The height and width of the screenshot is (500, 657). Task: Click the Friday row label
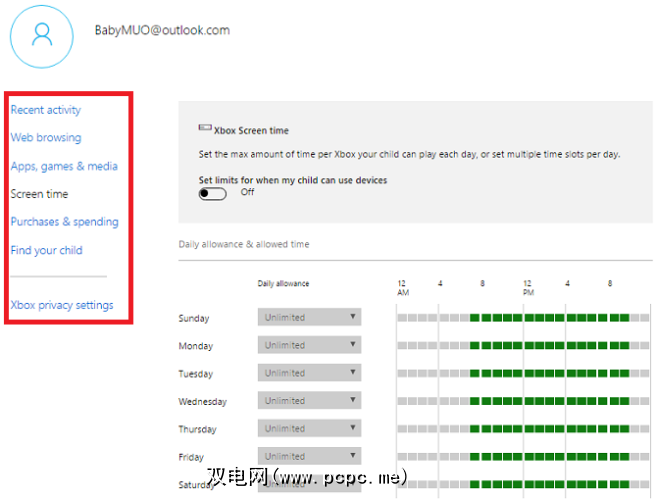[x=191, y=457]
